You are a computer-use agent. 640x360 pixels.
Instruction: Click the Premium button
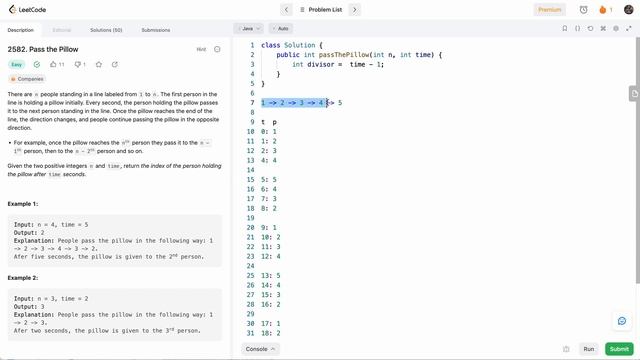[x=549, y=9]
